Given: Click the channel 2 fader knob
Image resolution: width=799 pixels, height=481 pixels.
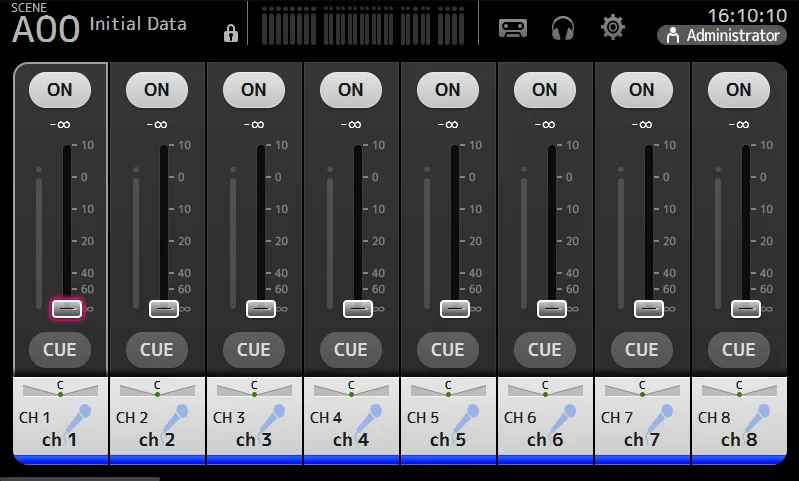Looking at the screenshot, I should [x=164, y=309].
